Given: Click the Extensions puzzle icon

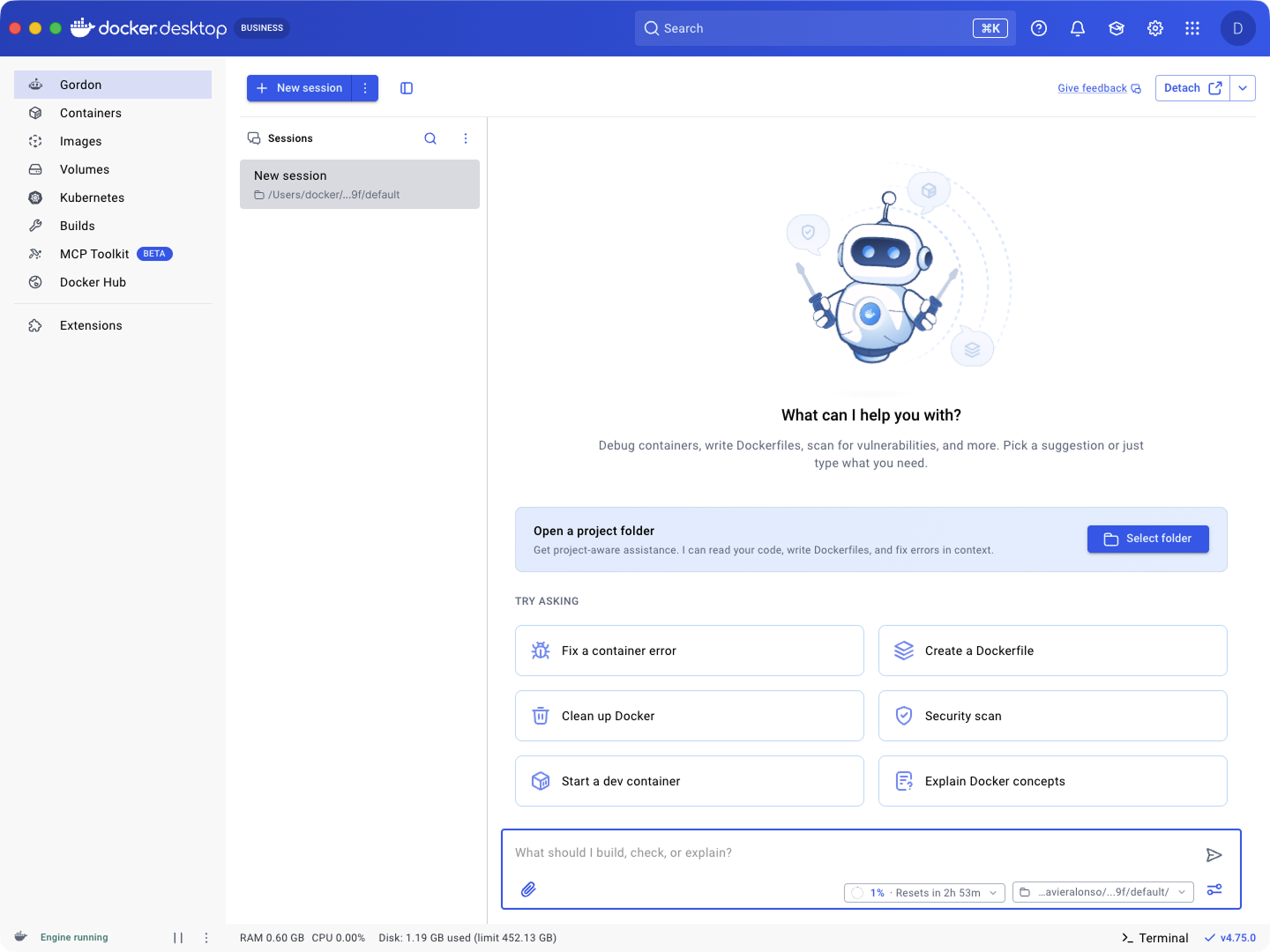Looking at the screenshot, I should [x=35, y=325].
